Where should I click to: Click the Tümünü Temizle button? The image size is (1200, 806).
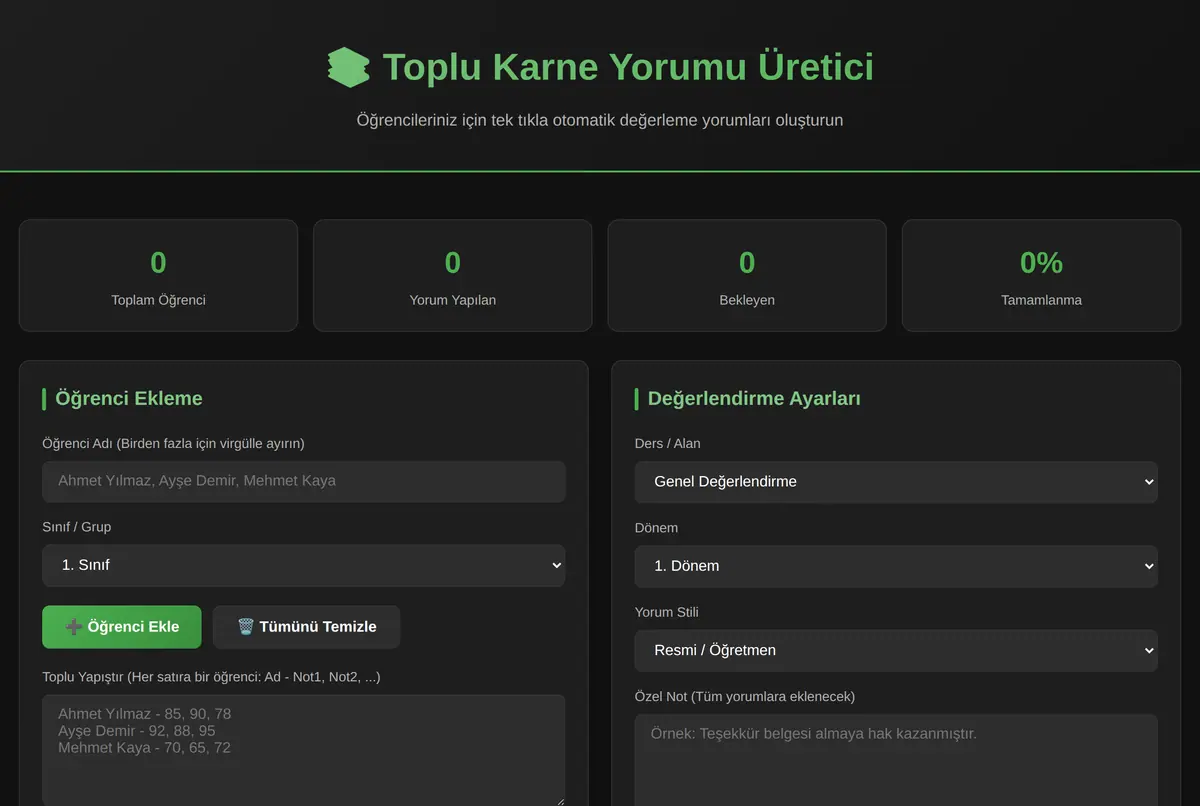pos(306,627)
